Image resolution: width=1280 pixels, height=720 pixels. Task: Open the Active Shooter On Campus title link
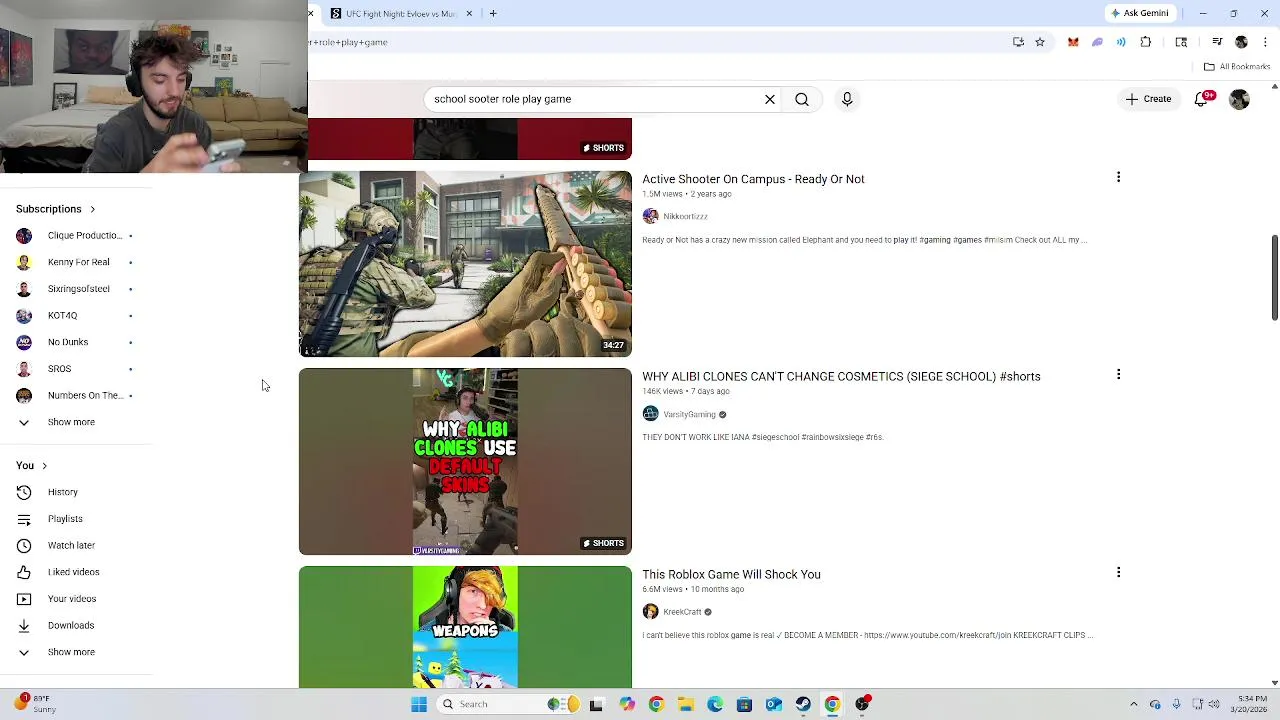tap(753, 179)
